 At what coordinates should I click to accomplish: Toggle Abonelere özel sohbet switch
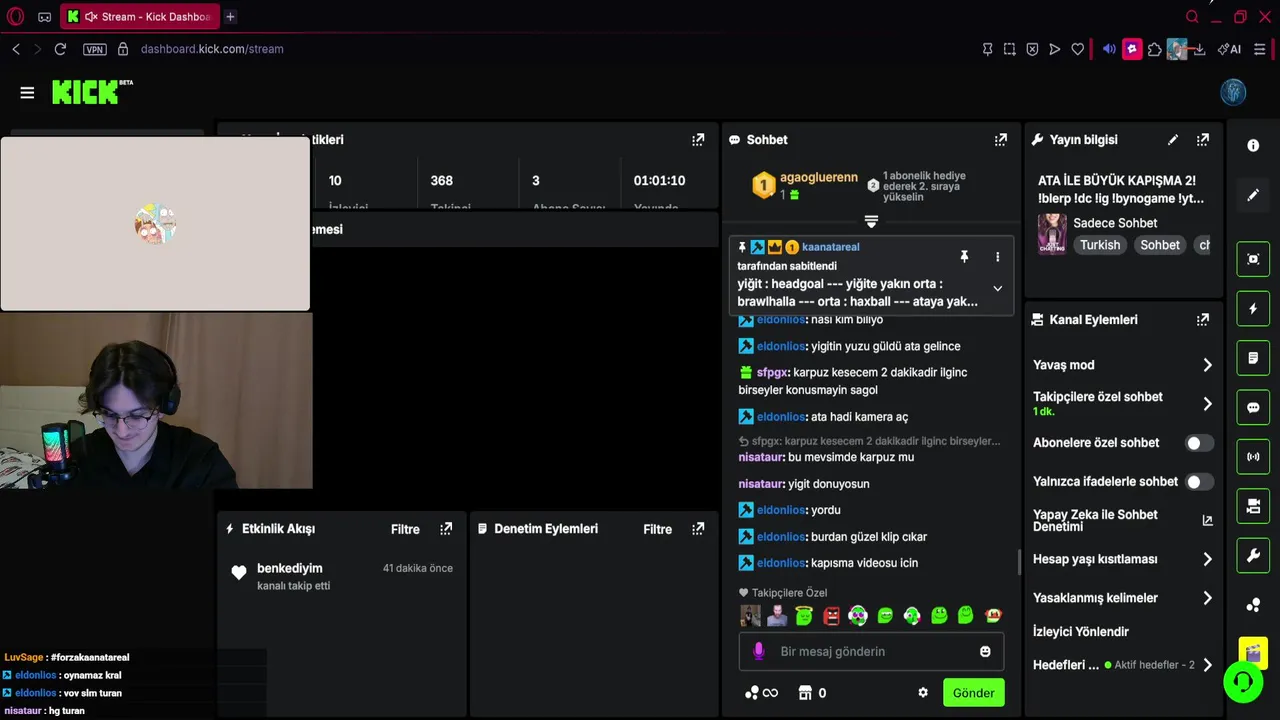(1199, 443)
